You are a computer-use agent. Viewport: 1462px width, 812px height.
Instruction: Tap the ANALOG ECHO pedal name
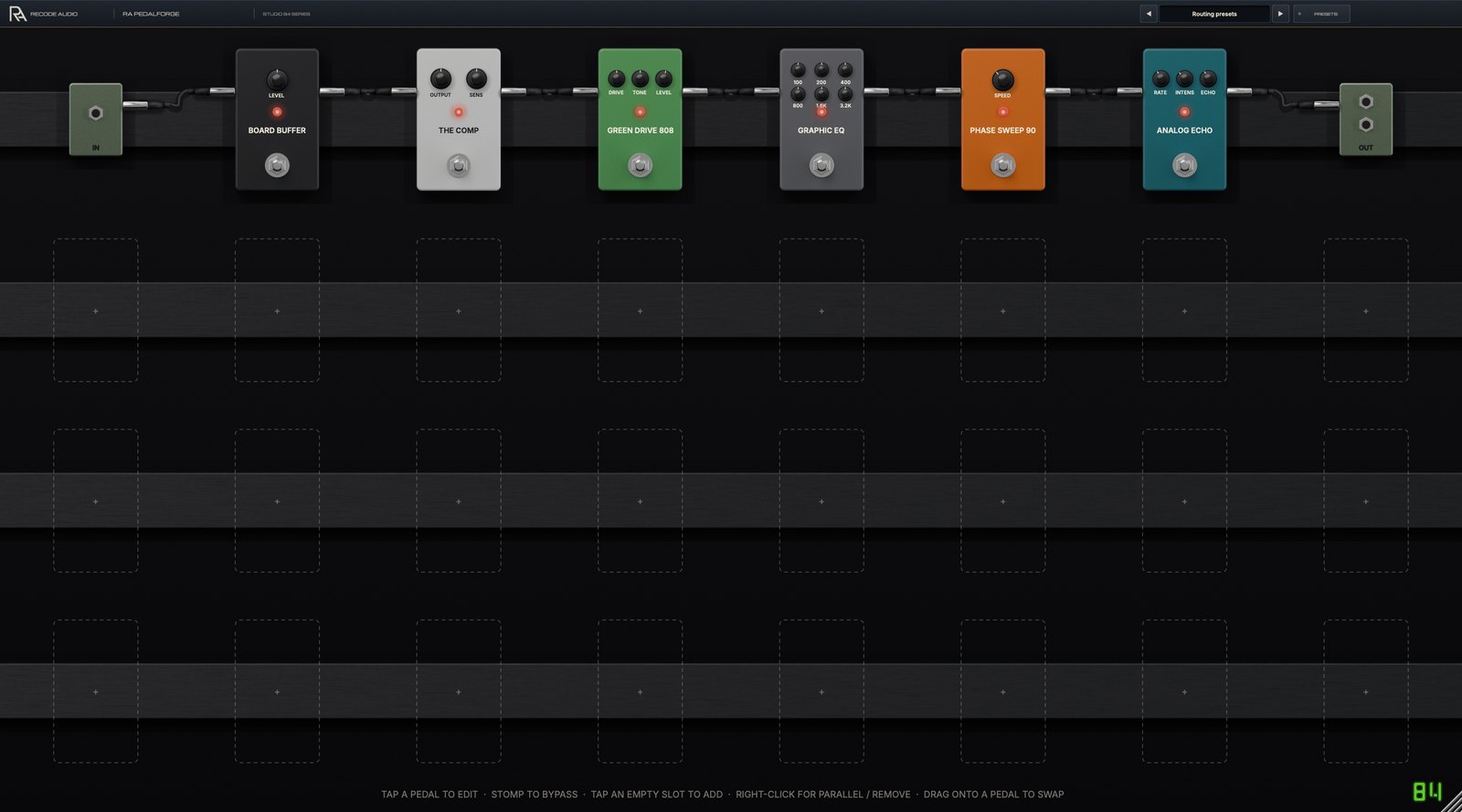tap(1184, 131)
